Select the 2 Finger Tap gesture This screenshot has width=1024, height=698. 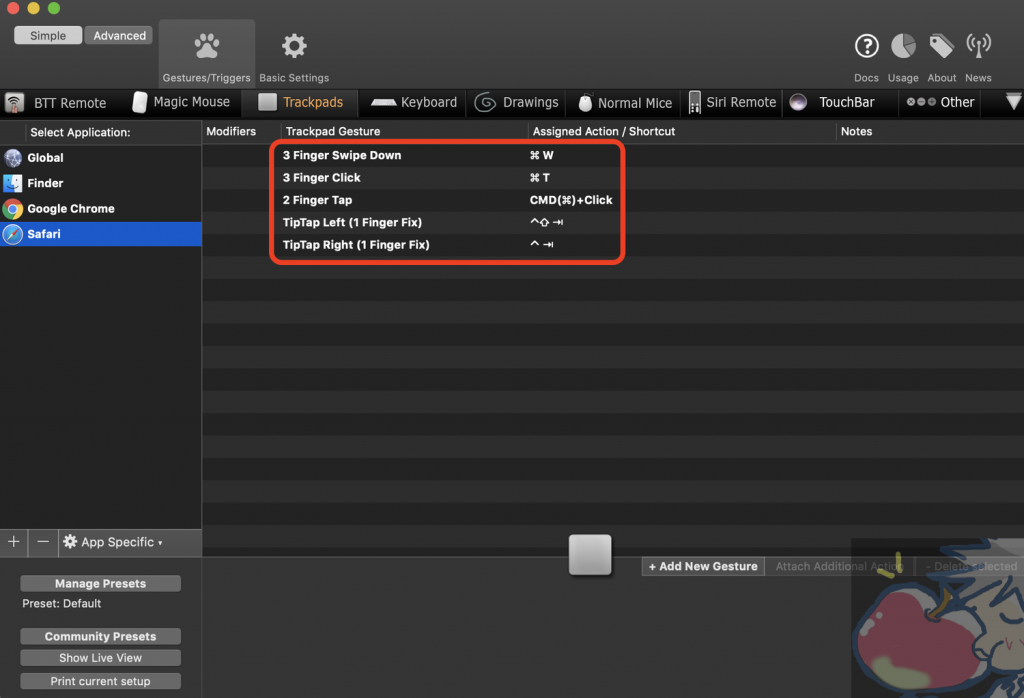pyautogui.click(x=317, y=200)
